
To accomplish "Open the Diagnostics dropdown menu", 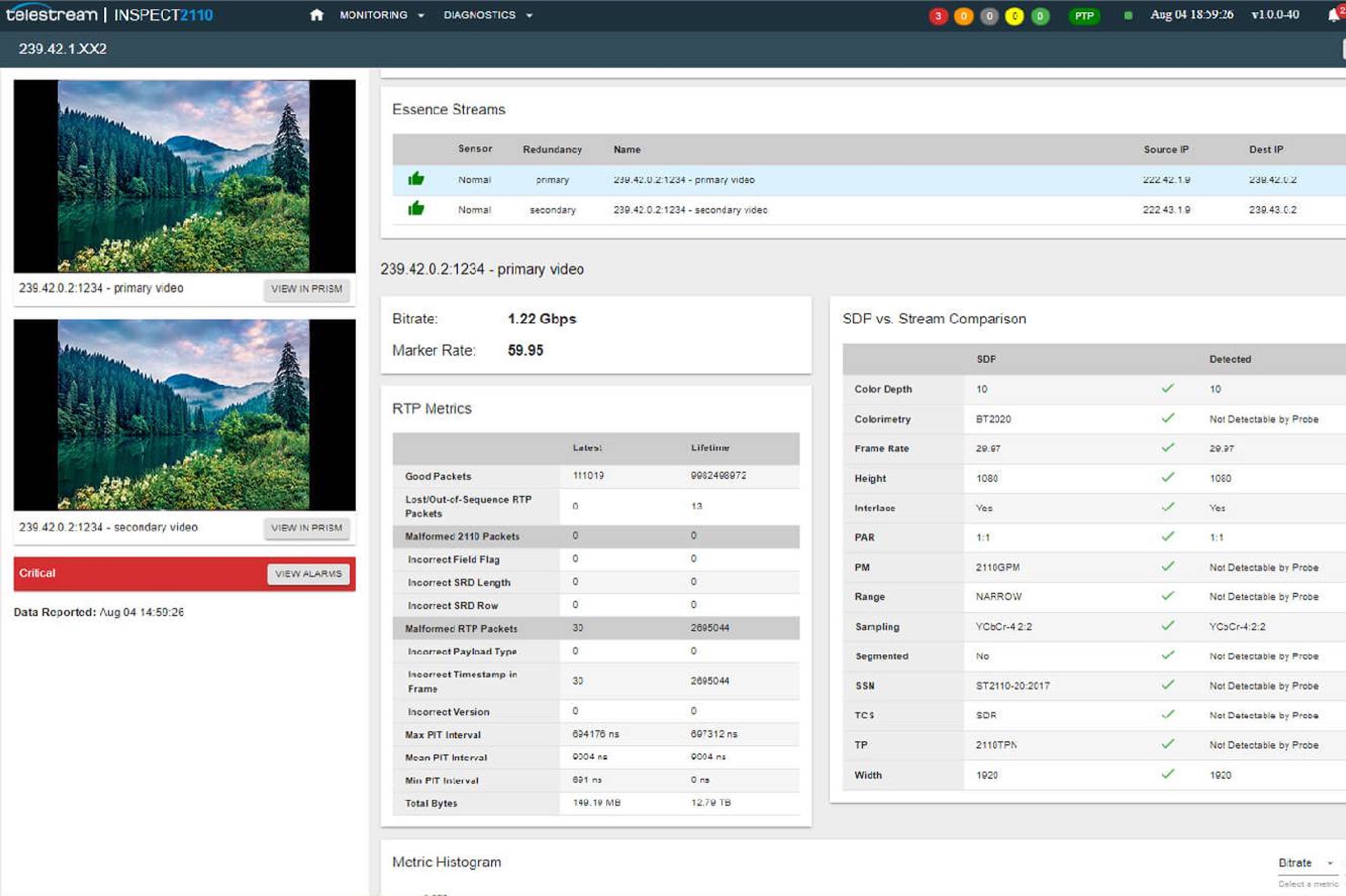I will 487,15.
